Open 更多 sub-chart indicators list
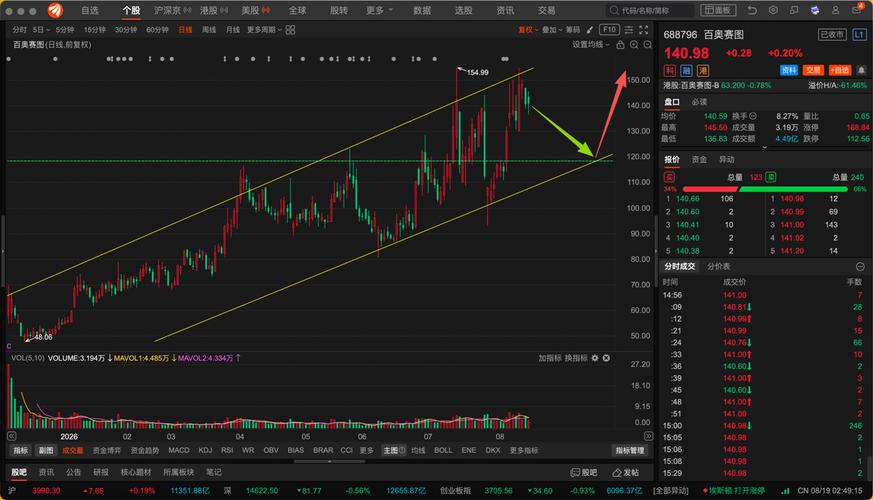 coord(366,450)
